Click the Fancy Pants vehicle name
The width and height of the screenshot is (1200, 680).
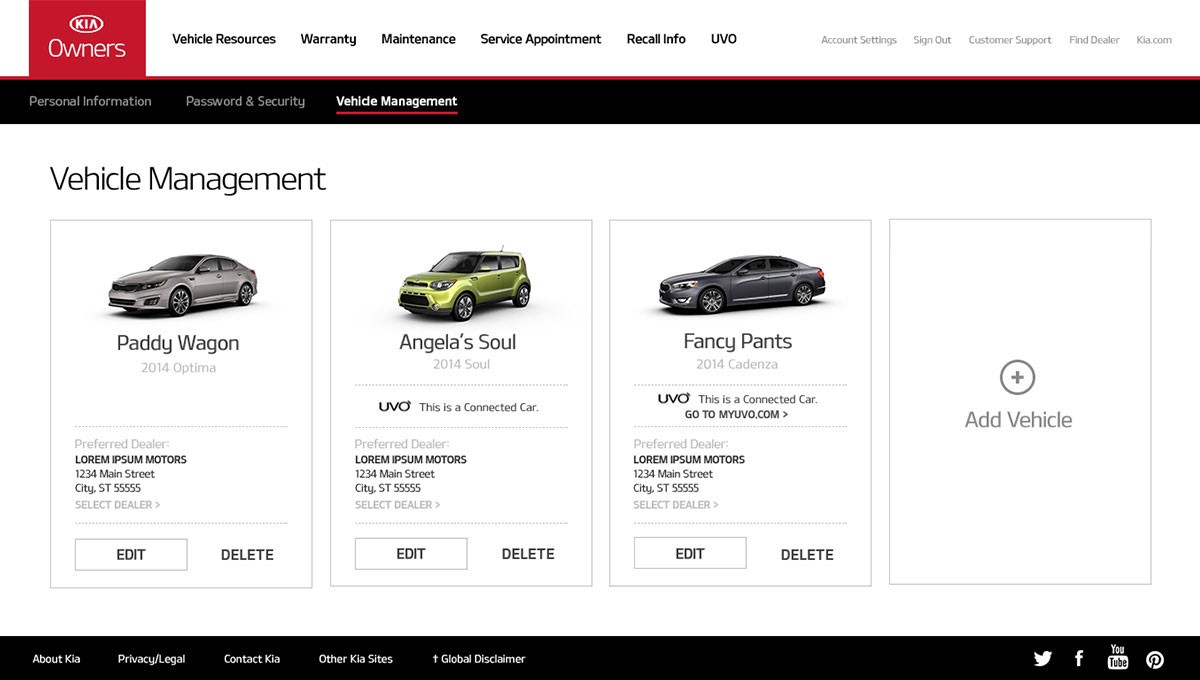pos(738,341)
